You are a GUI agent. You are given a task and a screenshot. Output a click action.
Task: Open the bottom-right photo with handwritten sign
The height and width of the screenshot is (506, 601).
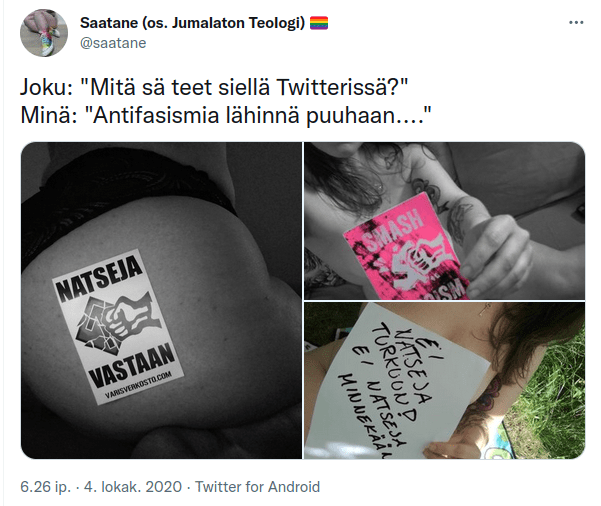(445, 381)
